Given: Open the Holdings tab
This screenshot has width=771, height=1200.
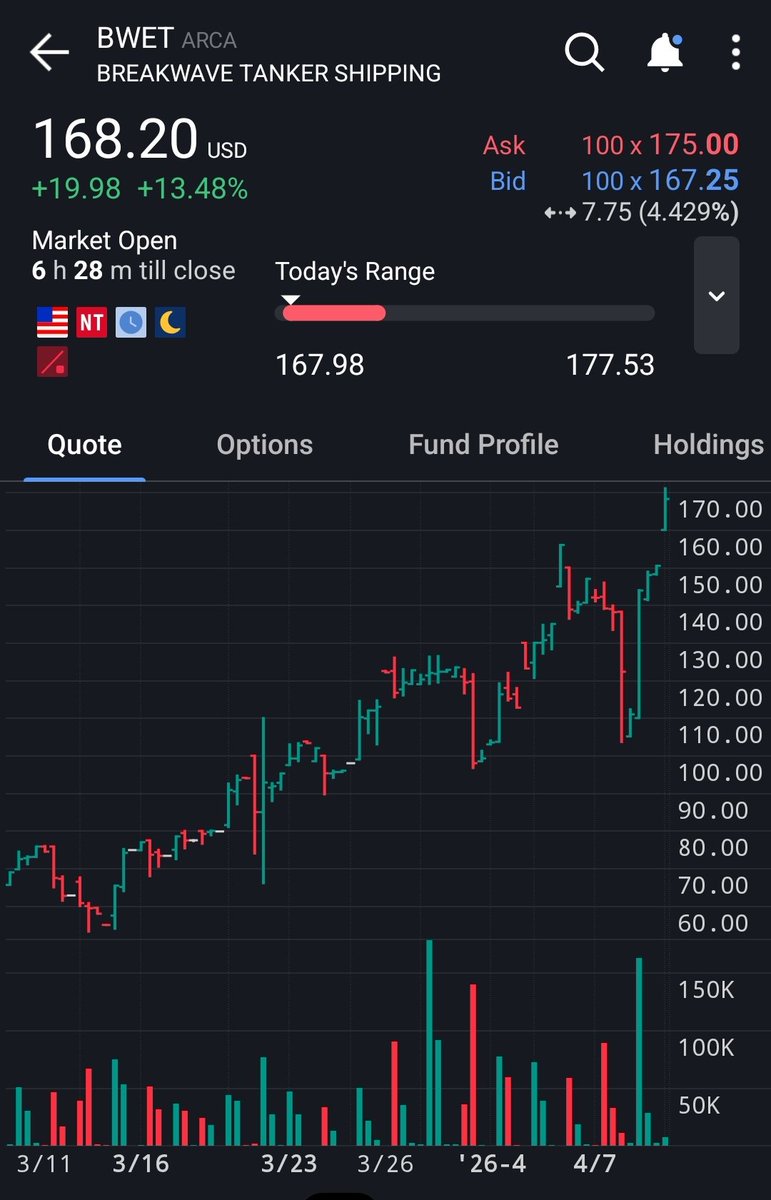Looking at the screenshot, I should (x=708, y=445).
